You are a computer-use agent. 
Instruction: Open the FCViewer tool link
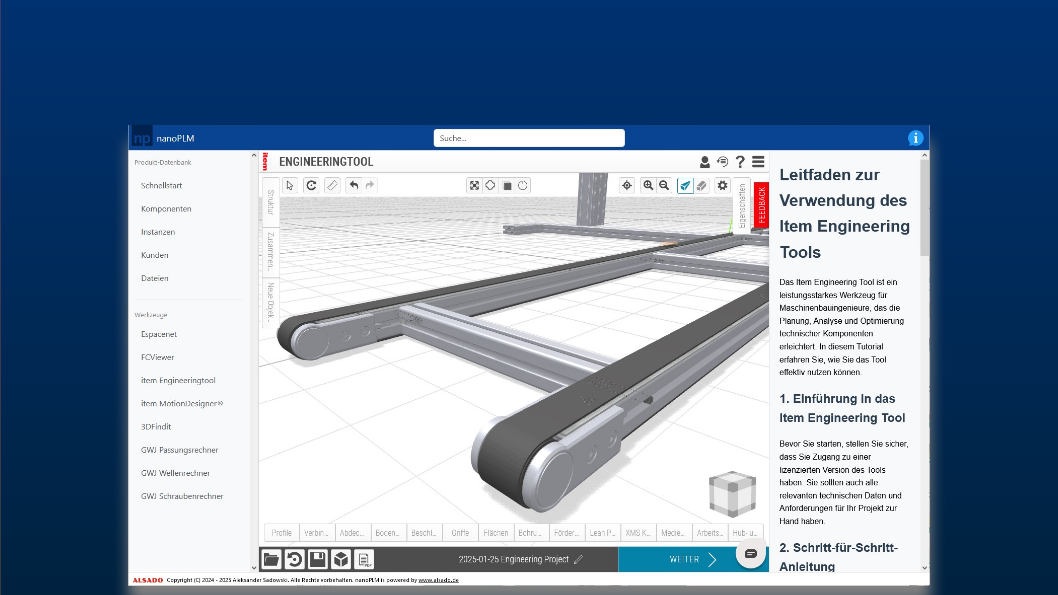[x=157, y=357]
